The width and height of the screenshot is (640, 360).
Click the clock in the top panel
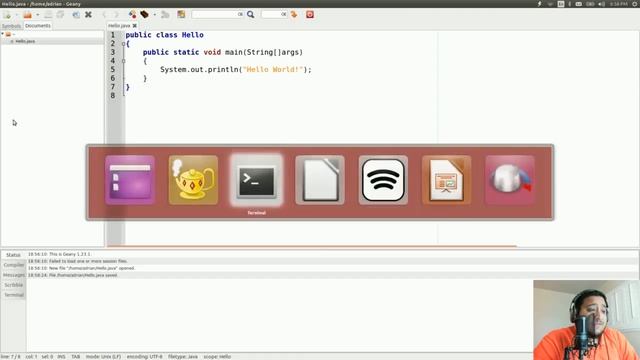(619, 4)
